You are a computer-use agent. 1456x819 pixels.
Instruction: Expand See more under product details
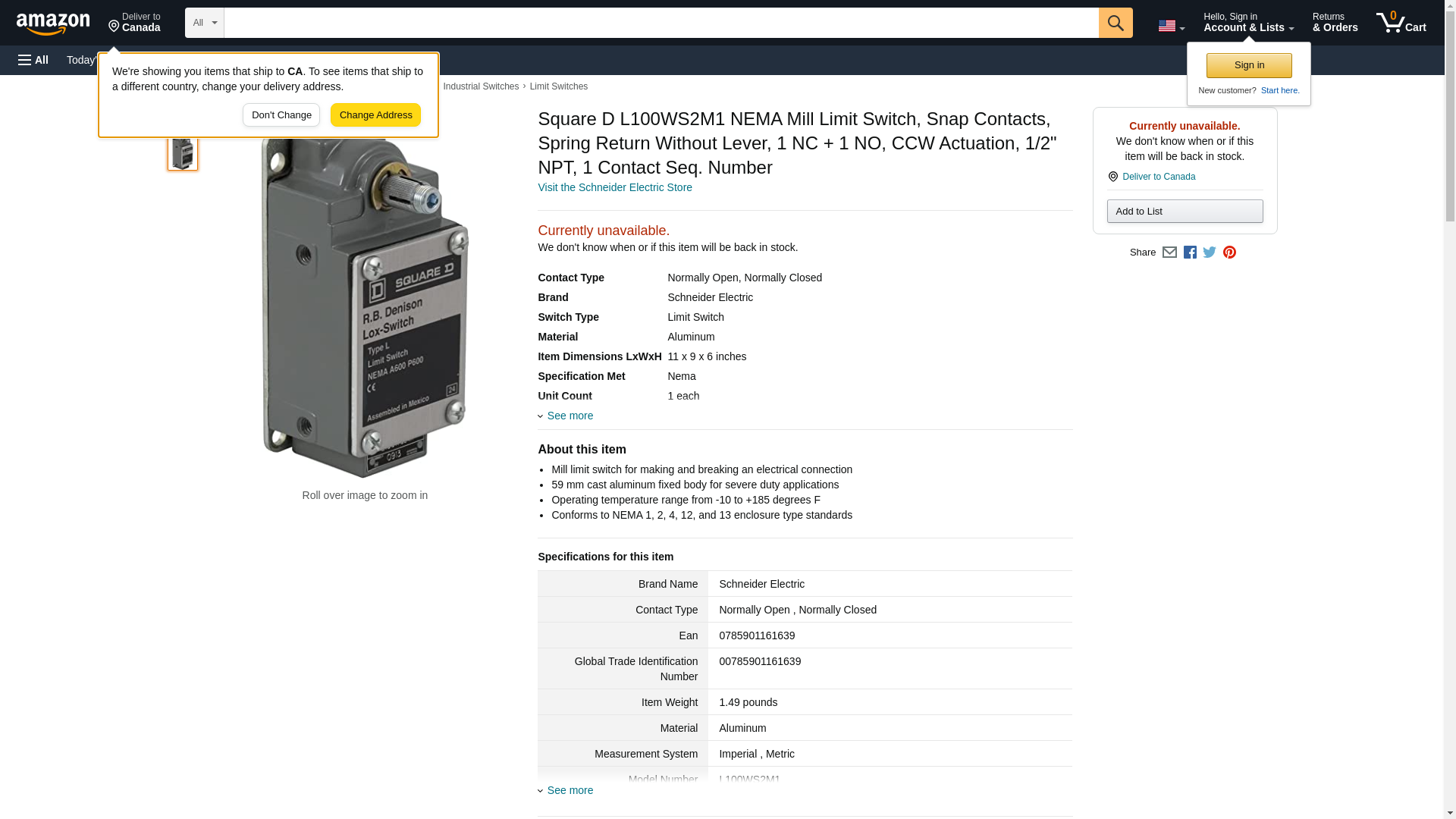coord(570,416)
